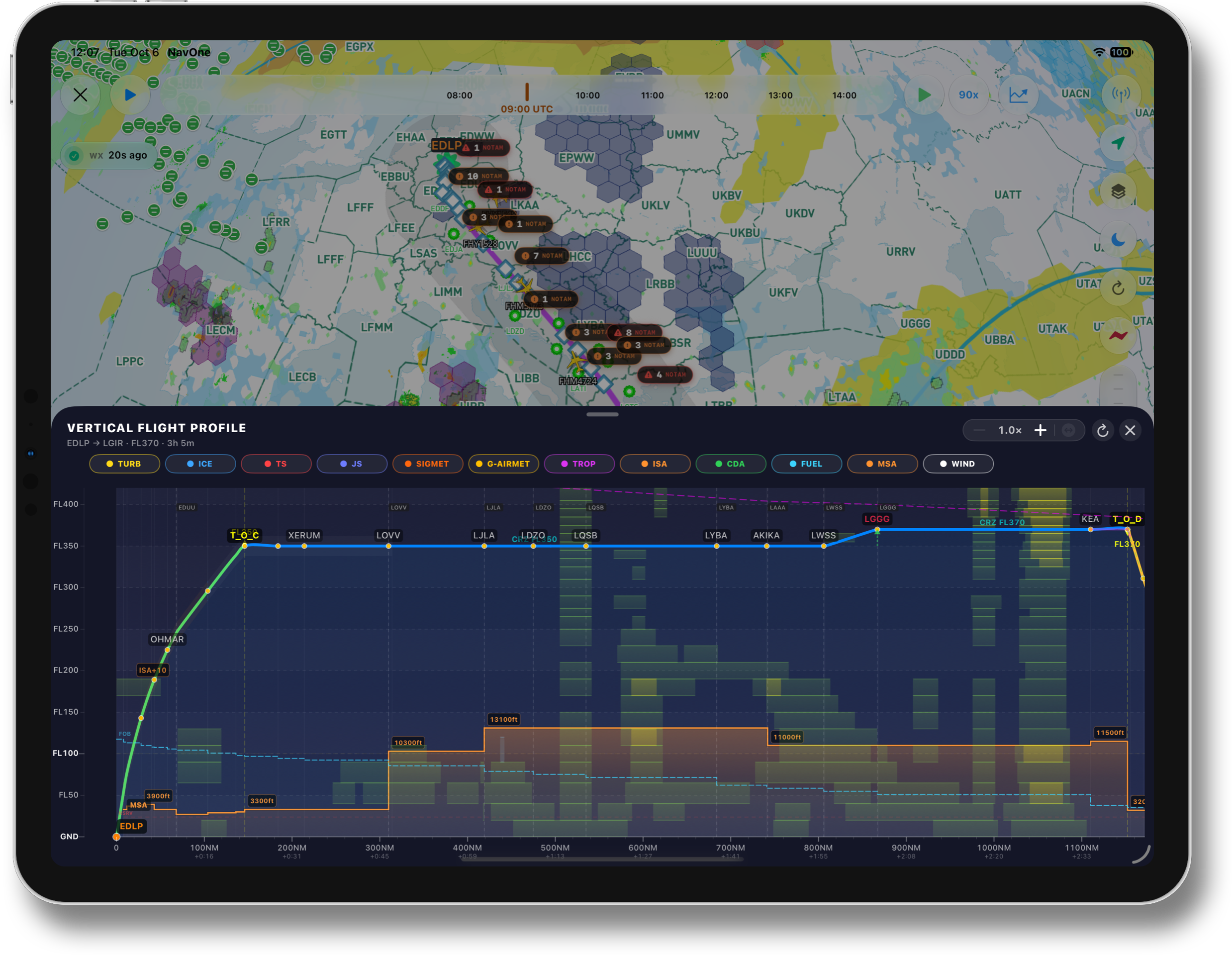This screenshot has width=1232, height=955.
Task: Toggle the TURB overlay chip
Action: (124, 464)
